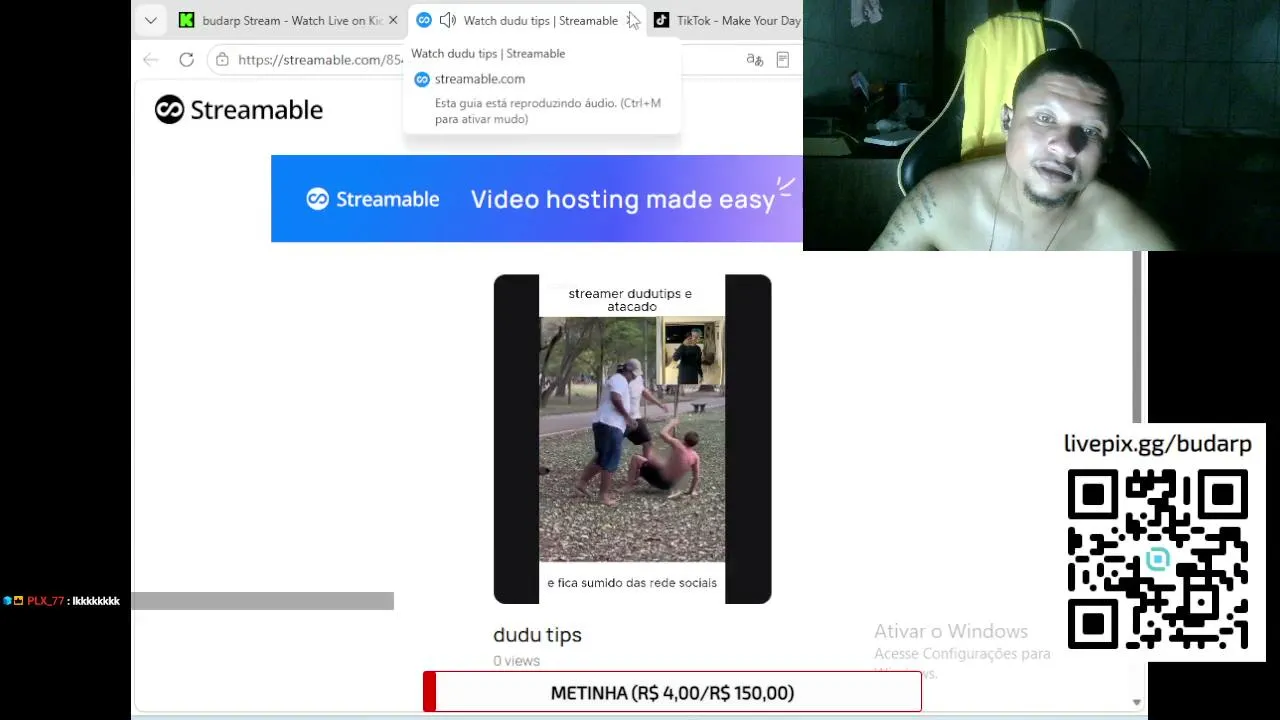1280x720 pixels.
Task: Focus the streamable.com URL address field
Action: point(320,60)
